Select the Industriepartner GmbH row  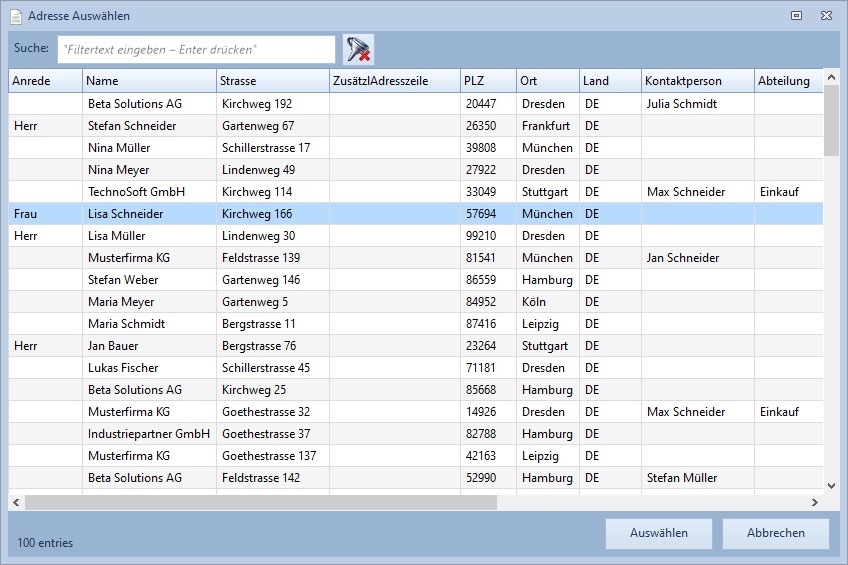click(x=148, y=434)
